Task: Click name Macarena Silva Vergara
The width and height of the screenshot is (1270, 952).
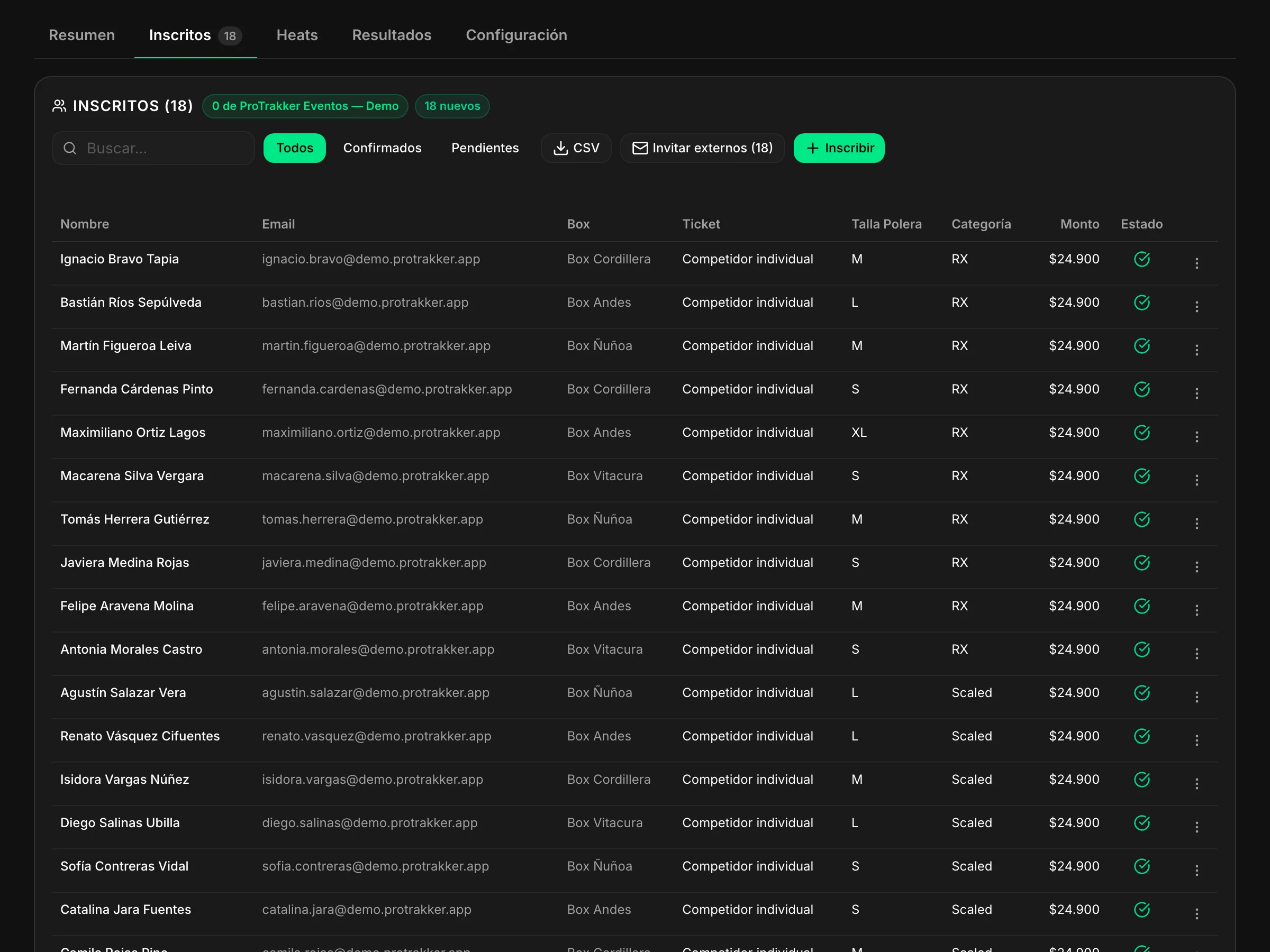Action: click(x=132, y=477)
